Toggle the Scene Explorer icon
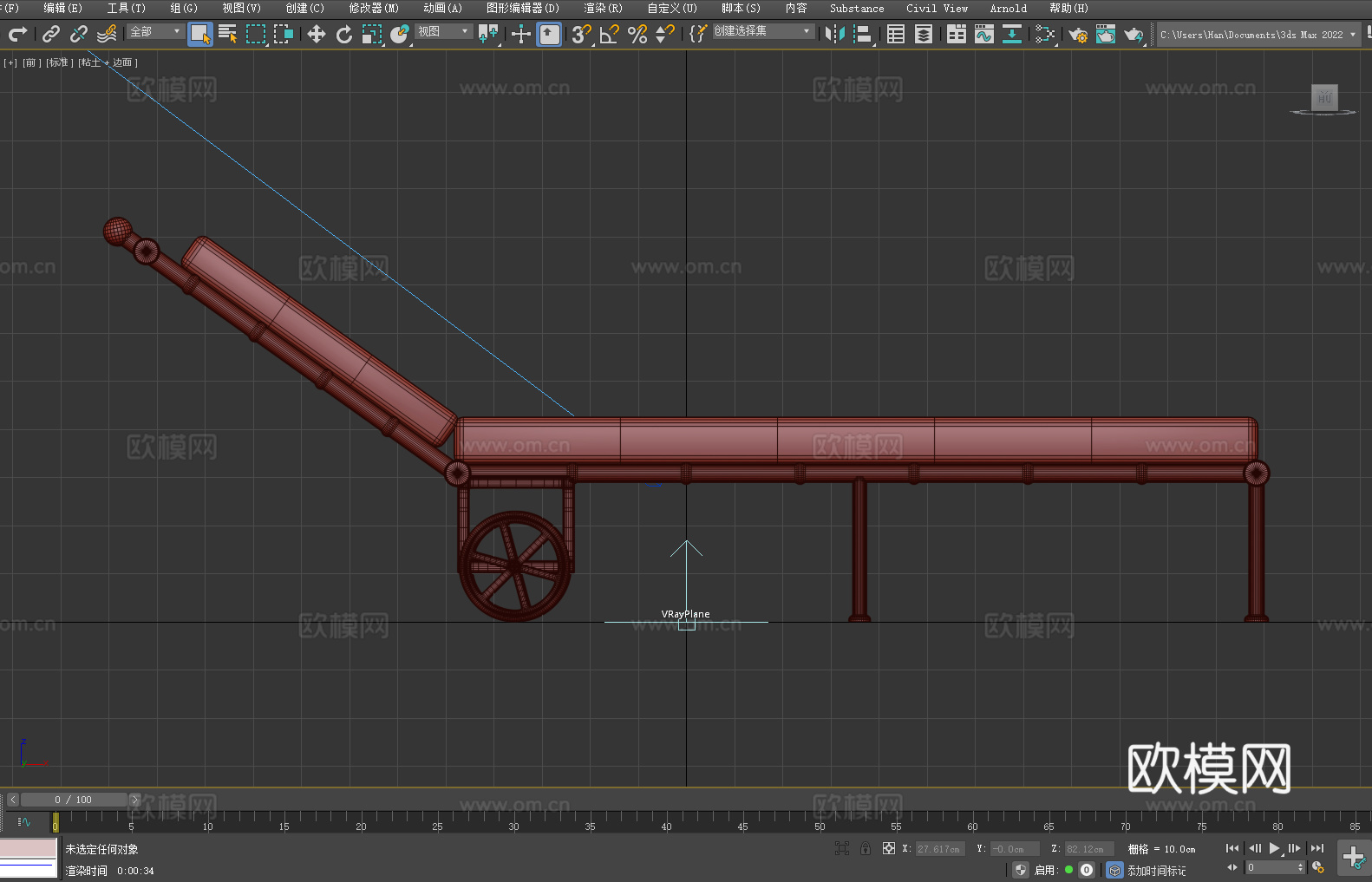1372x882 pixels. (896, 34)
